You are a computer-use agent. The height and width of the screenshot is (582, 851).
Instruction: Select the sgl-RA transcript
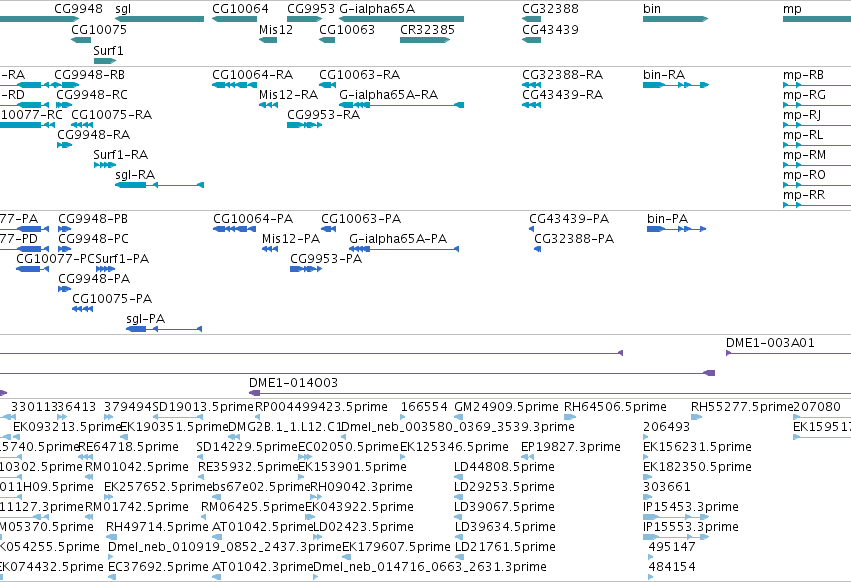(x=160, y=185)
